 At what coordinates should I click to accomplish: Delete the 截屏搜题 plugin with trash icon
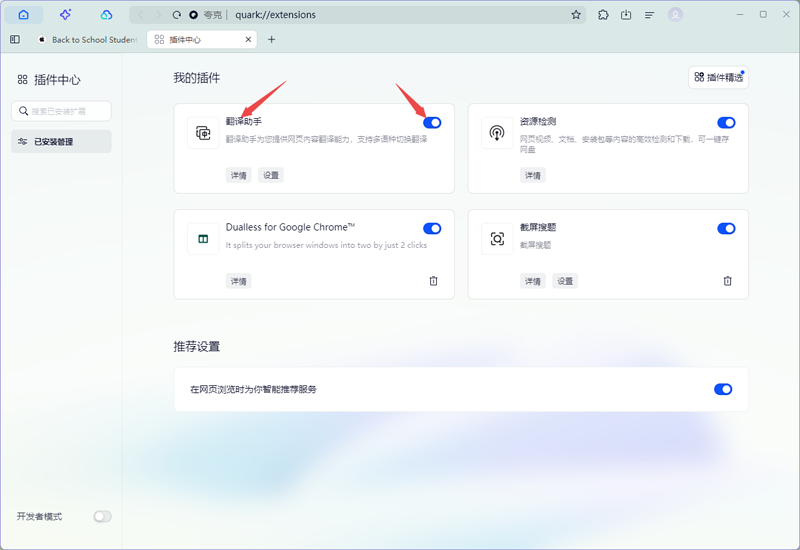click(728, 281)
